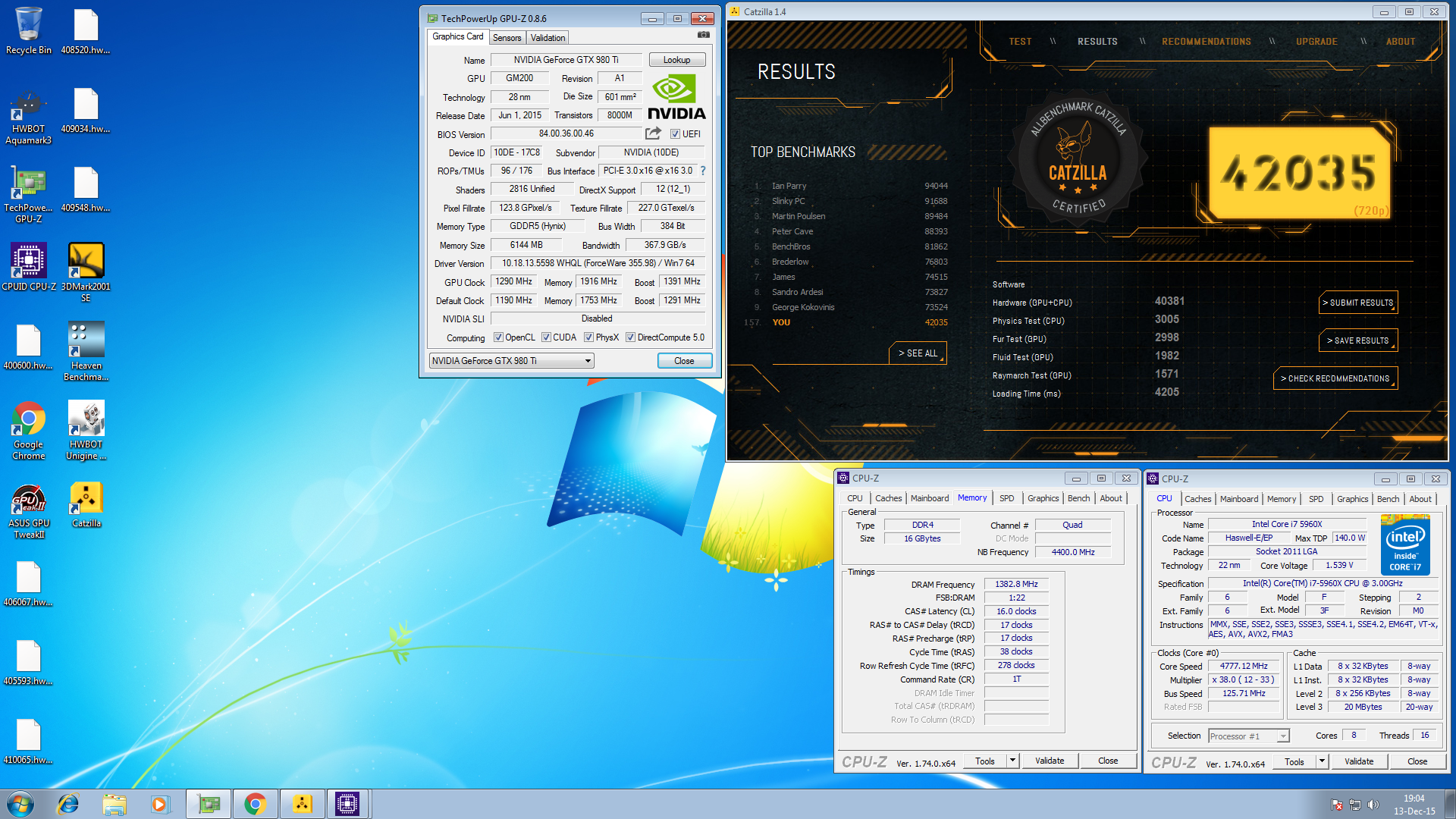Toggle CUDA checkbox in GPU-Z
Screen dimensions: 1456x819
click(546, 337)
